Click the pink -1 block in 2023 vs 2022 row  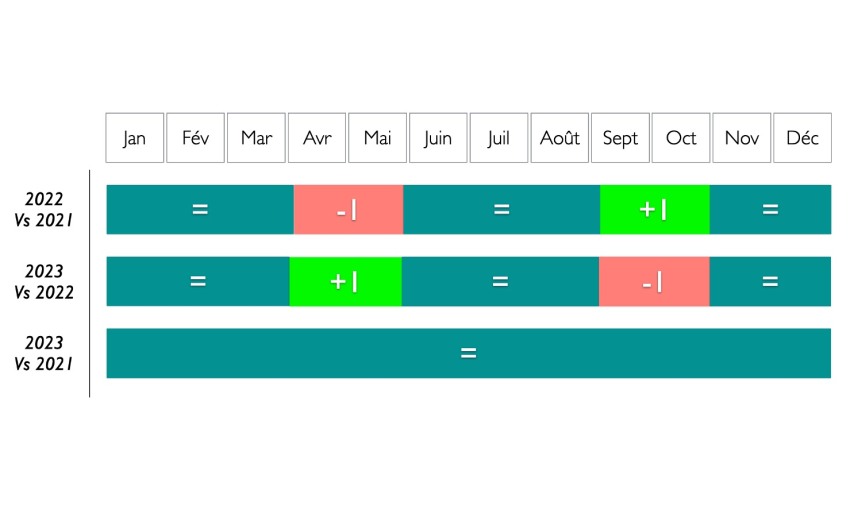click(x=654, y=281)
